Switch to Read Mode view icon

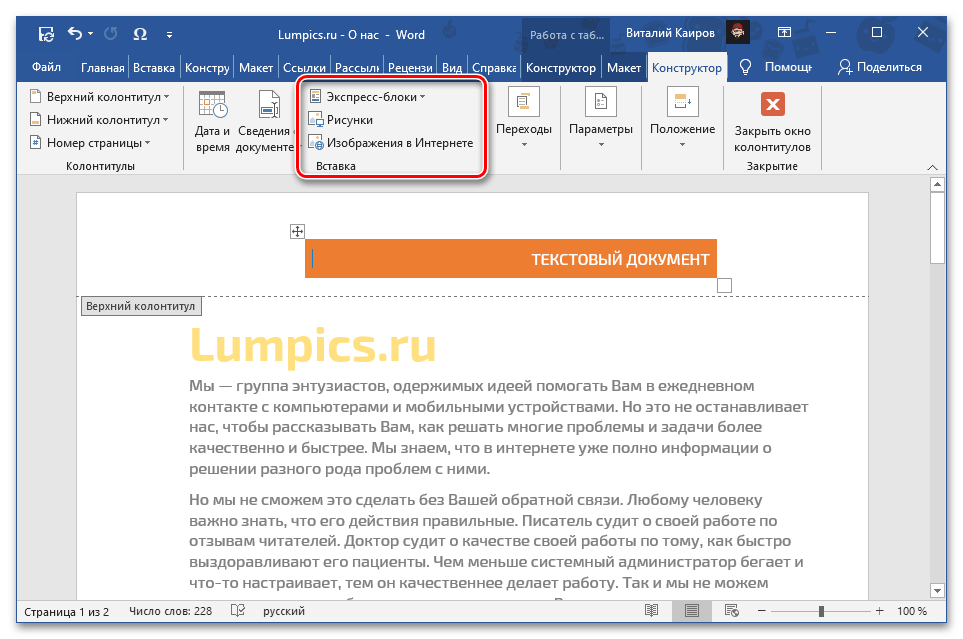point(652,611)
